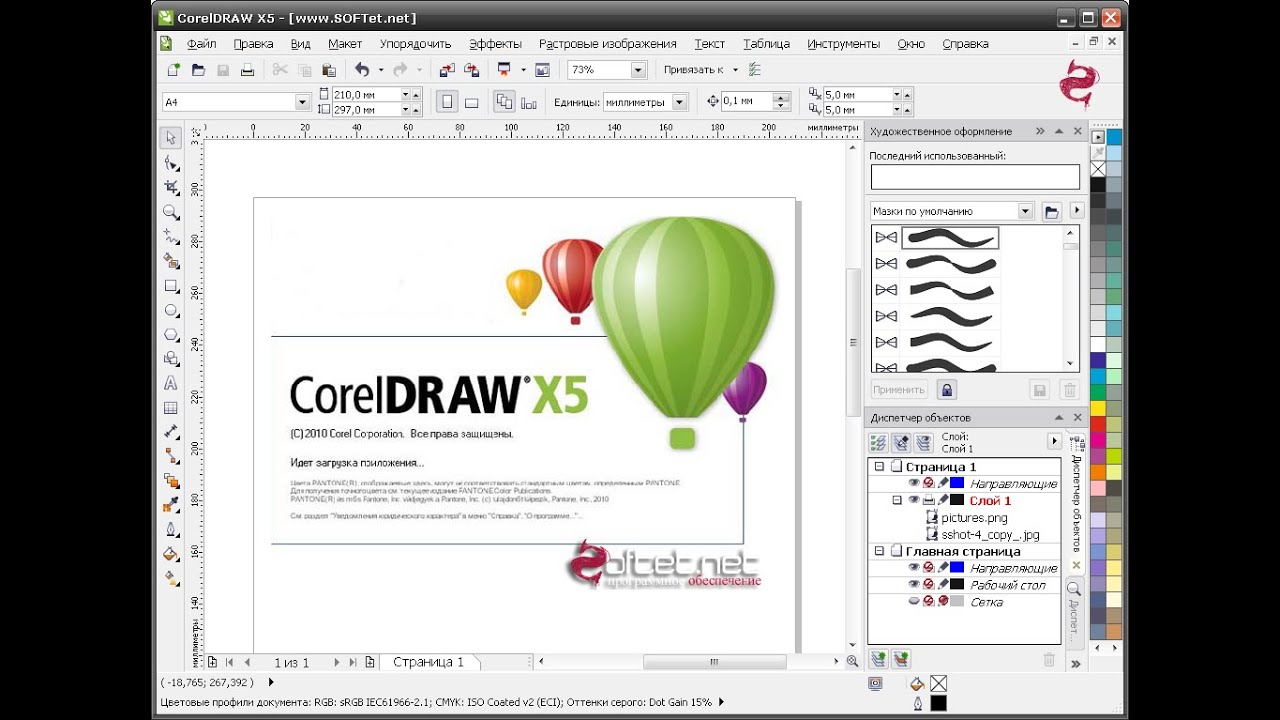This screenshot has height=720, width=1280.
Task: Pick the Smart Fill tool
Action: [171, 261]
